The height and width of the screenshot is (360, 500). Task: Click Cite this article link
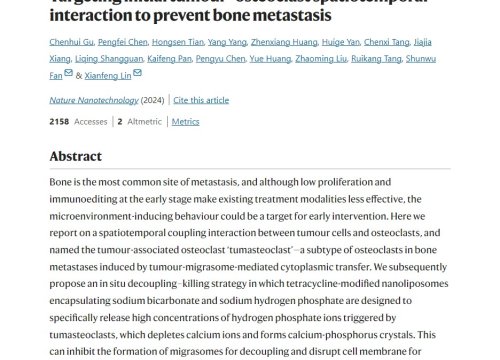point(201,100)
